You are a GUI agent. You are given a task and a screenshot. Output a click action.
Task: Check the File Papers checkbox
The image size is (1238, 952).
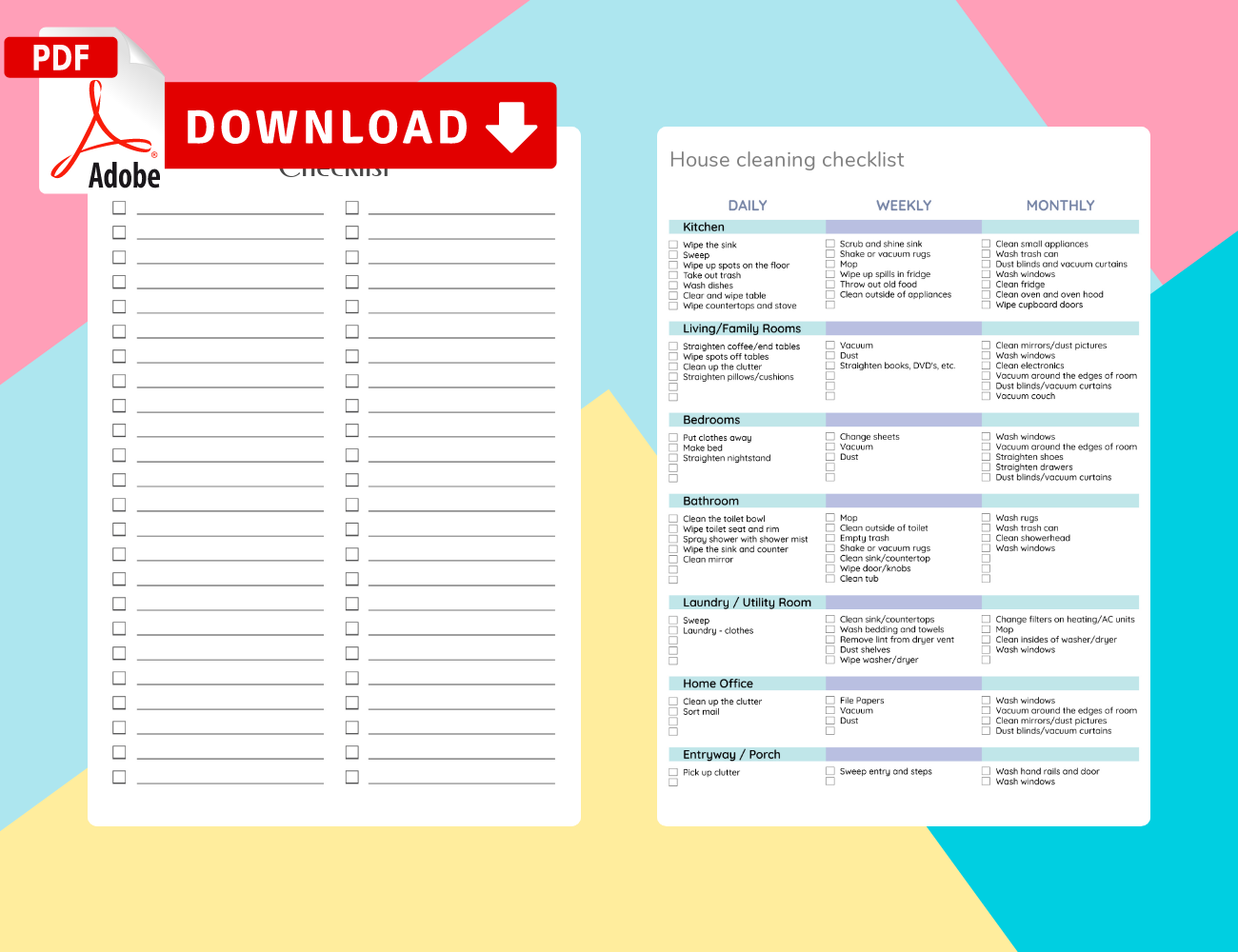pyautogui.click(x=829, y=701)
